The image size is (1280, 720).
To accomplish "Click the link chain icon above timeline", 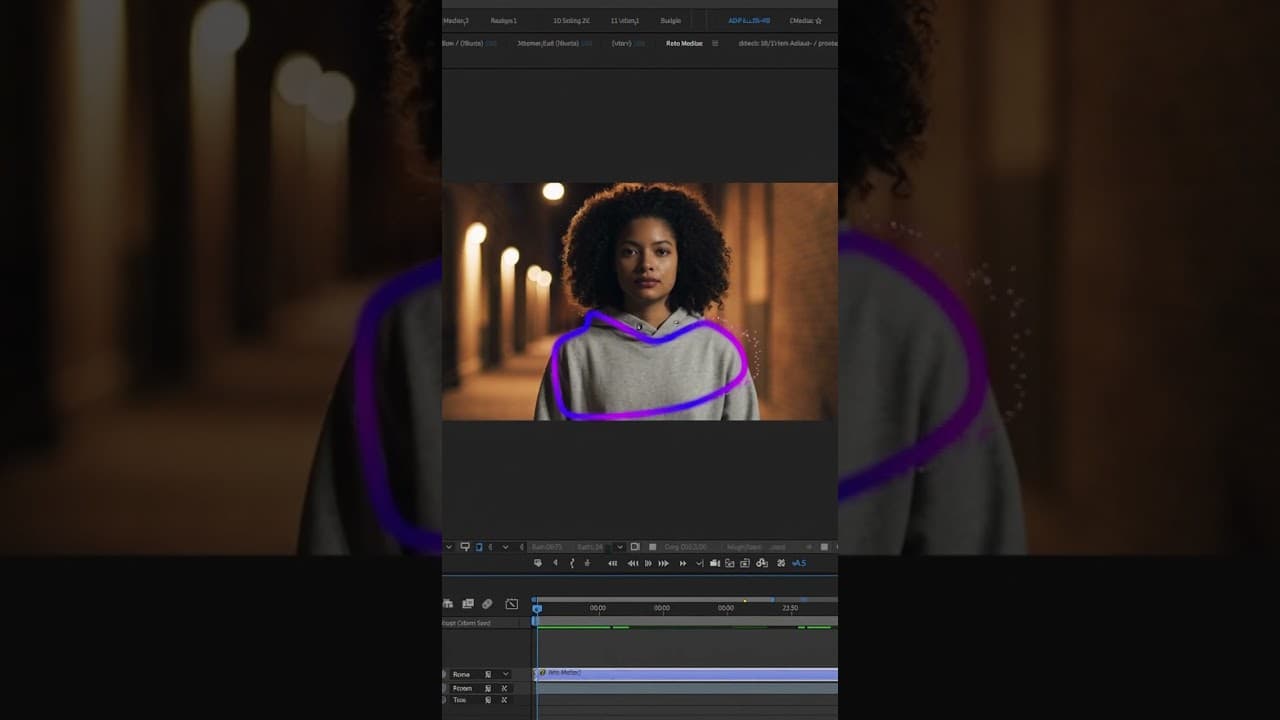I will pyautogui.click(x=487, y=604).
